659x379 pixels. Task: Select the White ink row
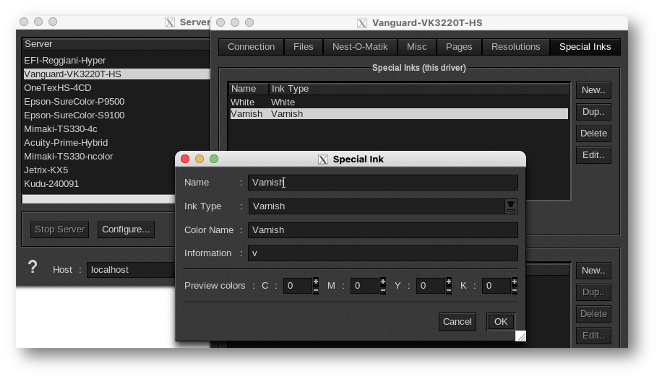point(399,102)
